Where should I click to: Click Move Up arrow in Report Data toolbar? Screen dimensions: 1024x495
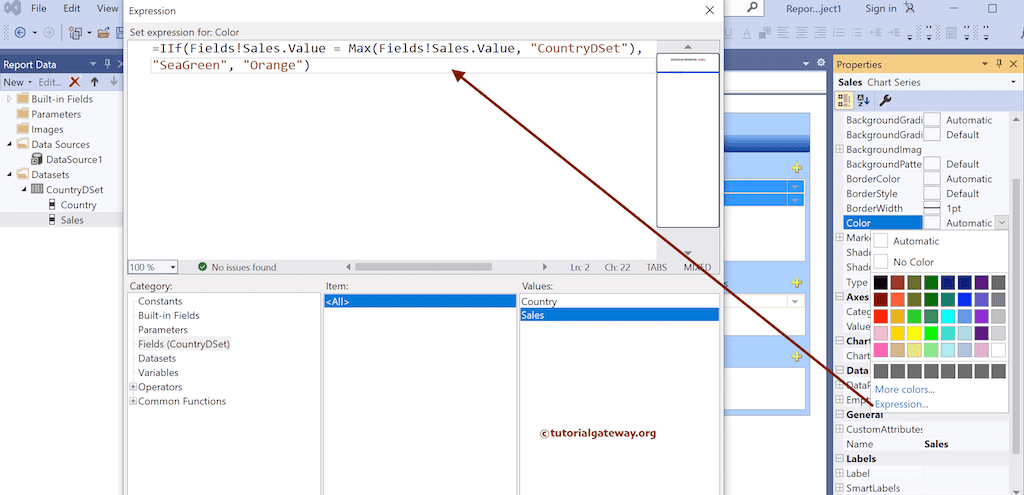coord(95,82)
